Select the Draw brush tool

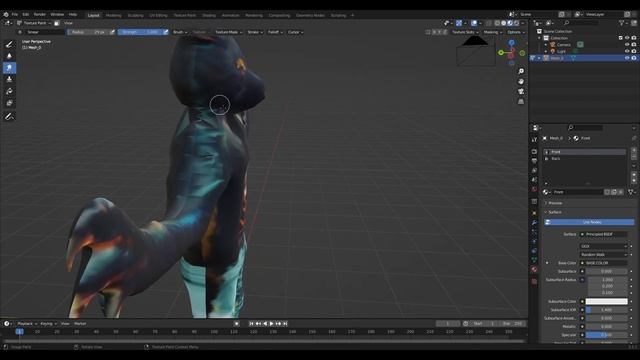(x=9, y=44)
